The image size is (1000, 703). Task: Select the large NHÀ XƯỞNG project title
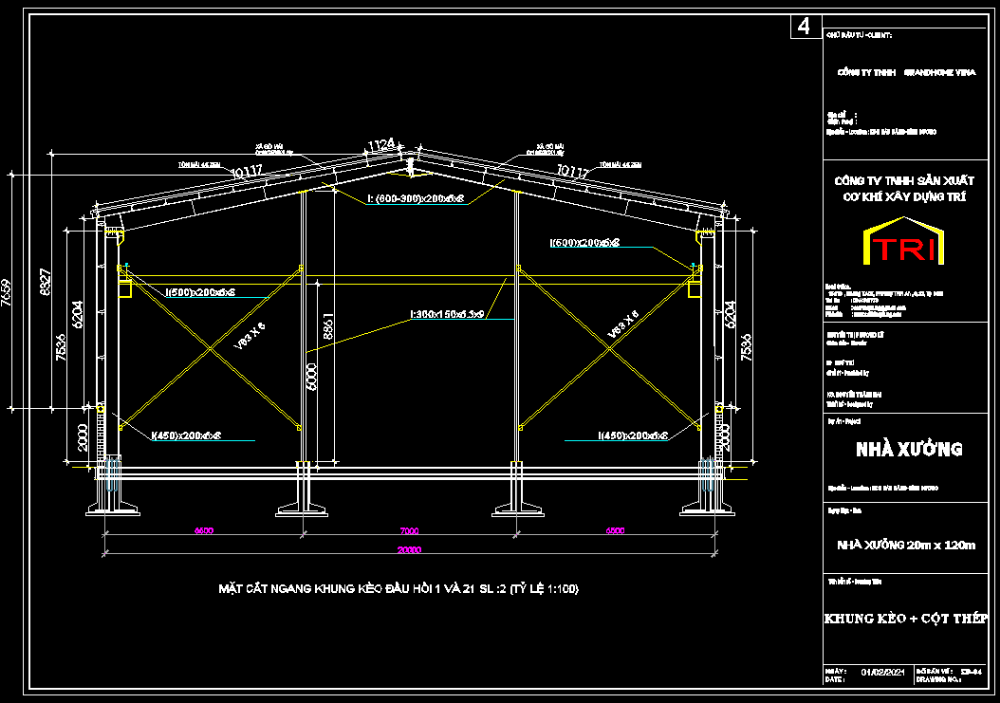click(x=909, y=449)
